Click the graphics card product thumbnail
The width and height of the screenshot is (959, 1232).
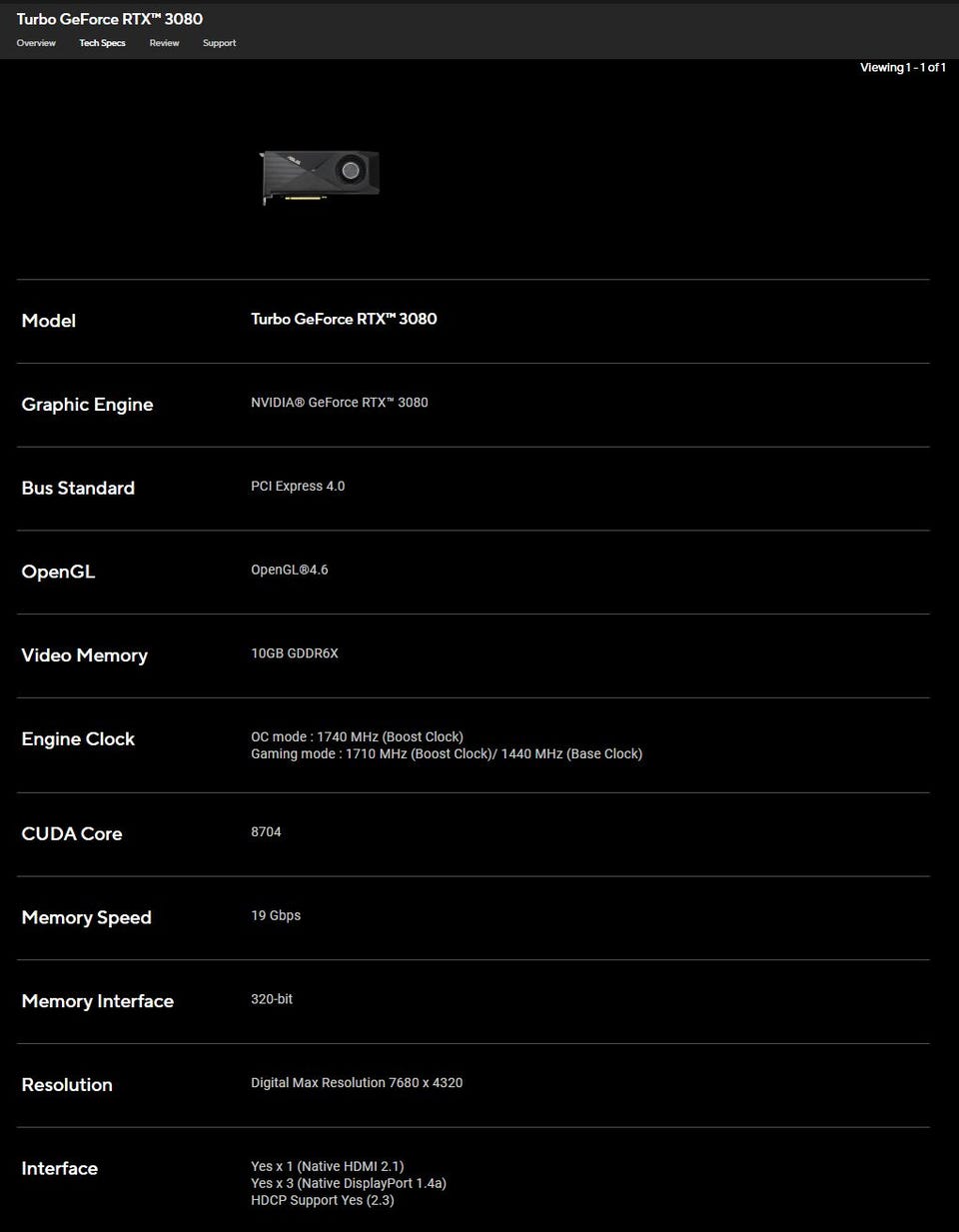(x=320, y=177)
